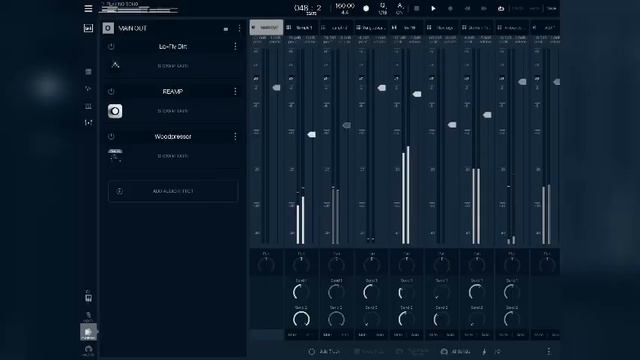Click the Add Audio Effect button

(x=173, y=191)
